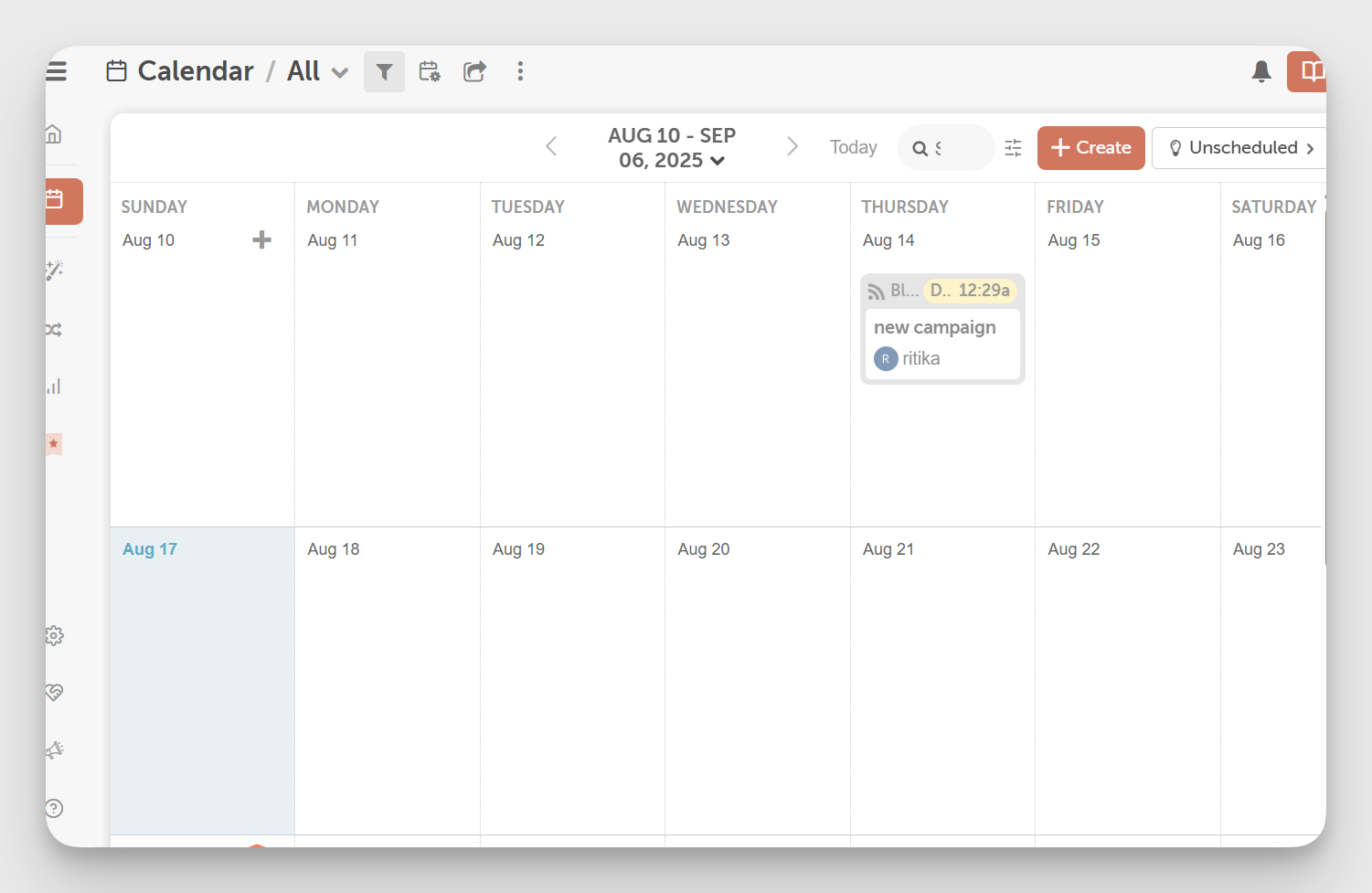1372x893 pixels.
Task: Open the magic wand sidebar tool
Action: point(54,270)
